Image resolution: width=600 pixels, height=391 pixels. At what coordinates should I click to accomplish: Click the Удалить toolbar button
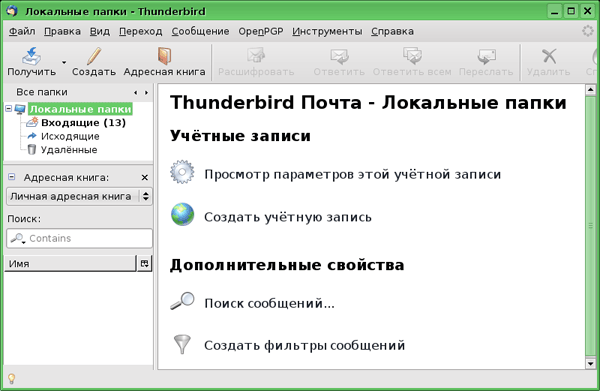click(x=548, y=62)
